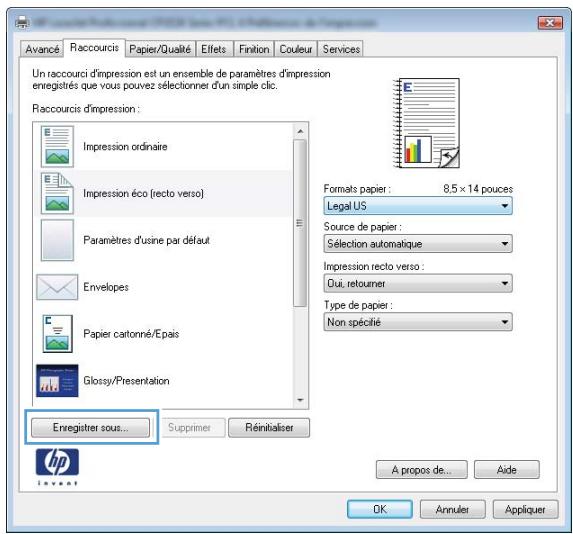Select the Raccourcis tab
The width and height of the screenshot is (573, 534).
point(94,48)
